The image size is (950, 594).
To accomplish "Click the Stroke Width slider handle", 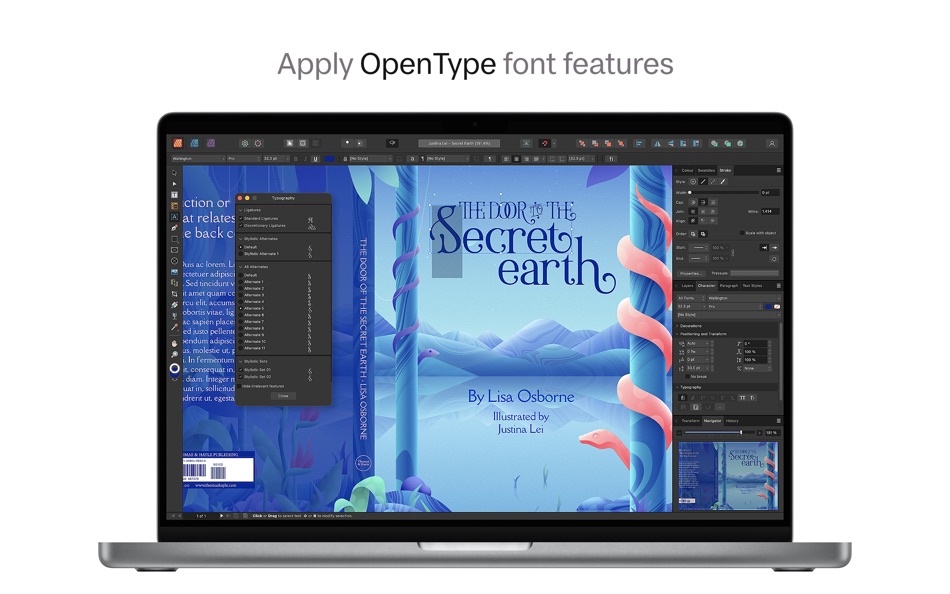I will [x=689, y=192].
